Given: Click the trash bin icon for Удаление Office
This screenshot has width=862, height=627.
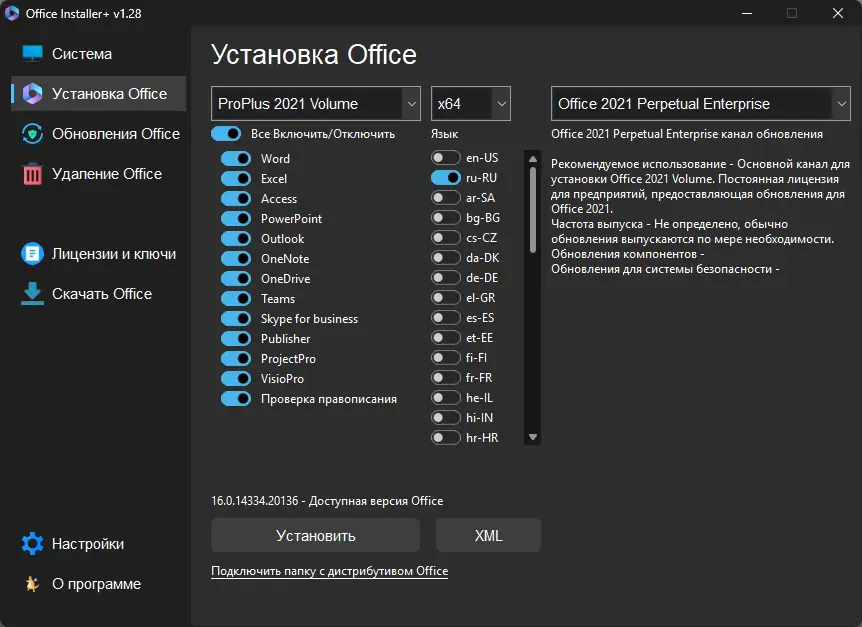Looking at the screenshot, I should click(x=33, y=174).
